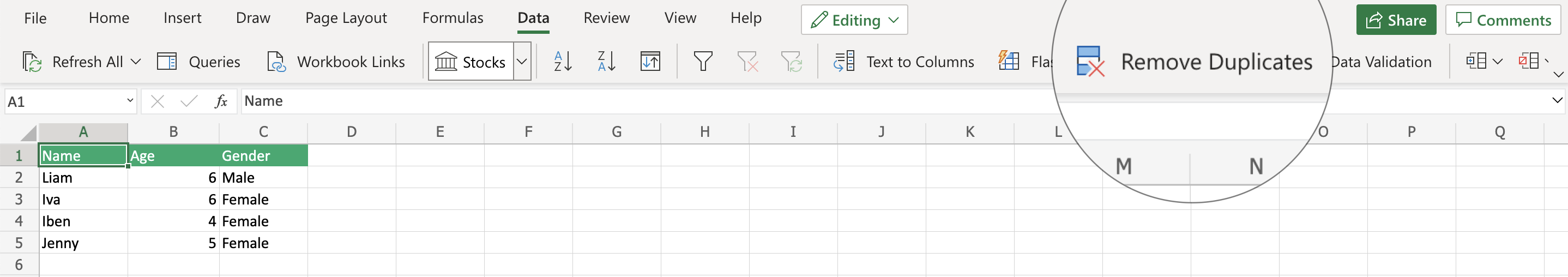This screenshot has height=277, width=1568.
Task: Click the Remove Duplicates icon
Action: [x=1089, y=62]
